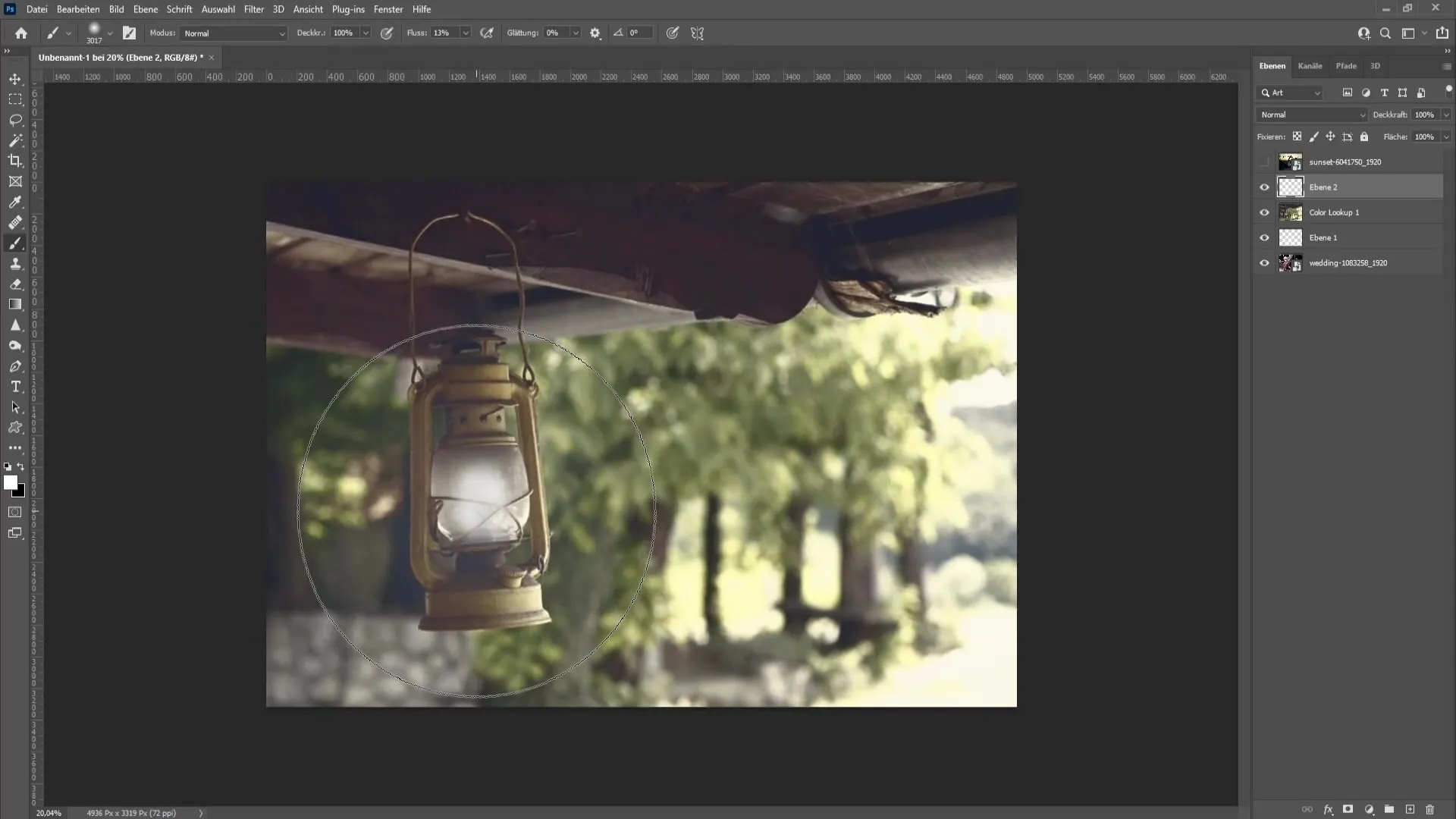Select the Type tool
Viewport: 1456px width, 819px height.
click(x=15, y=387)
